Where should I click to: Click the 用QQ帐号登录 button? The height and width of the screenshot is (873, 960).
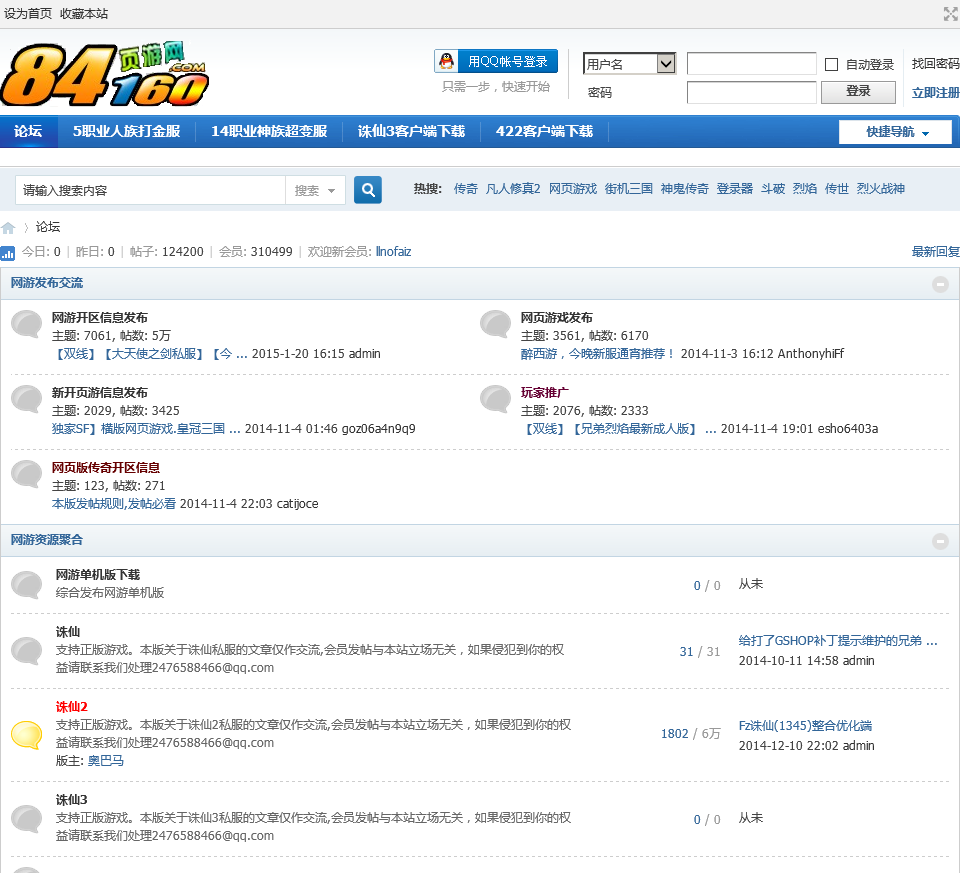pos(496,61)
